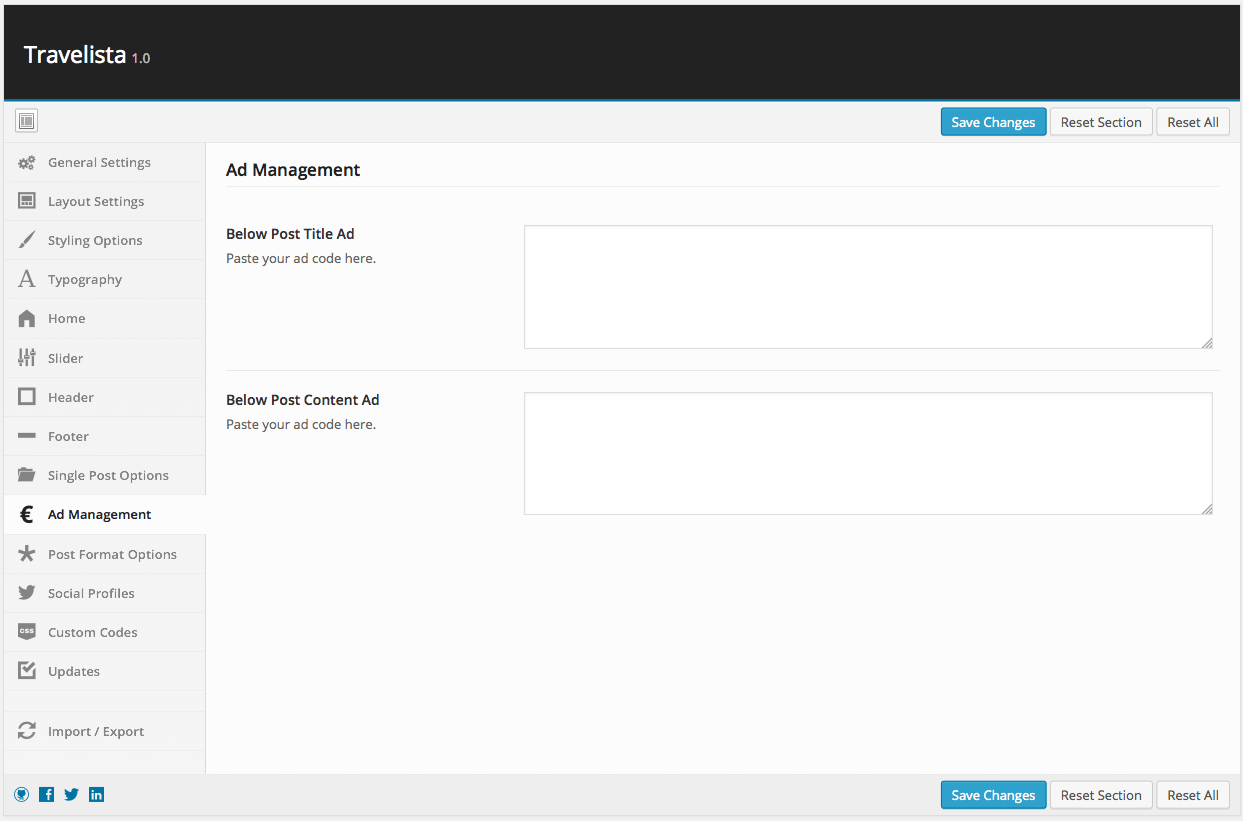The height and width of the screenshot is (821, 1243).
Task: Select the Header section
Action: [105, 397]
